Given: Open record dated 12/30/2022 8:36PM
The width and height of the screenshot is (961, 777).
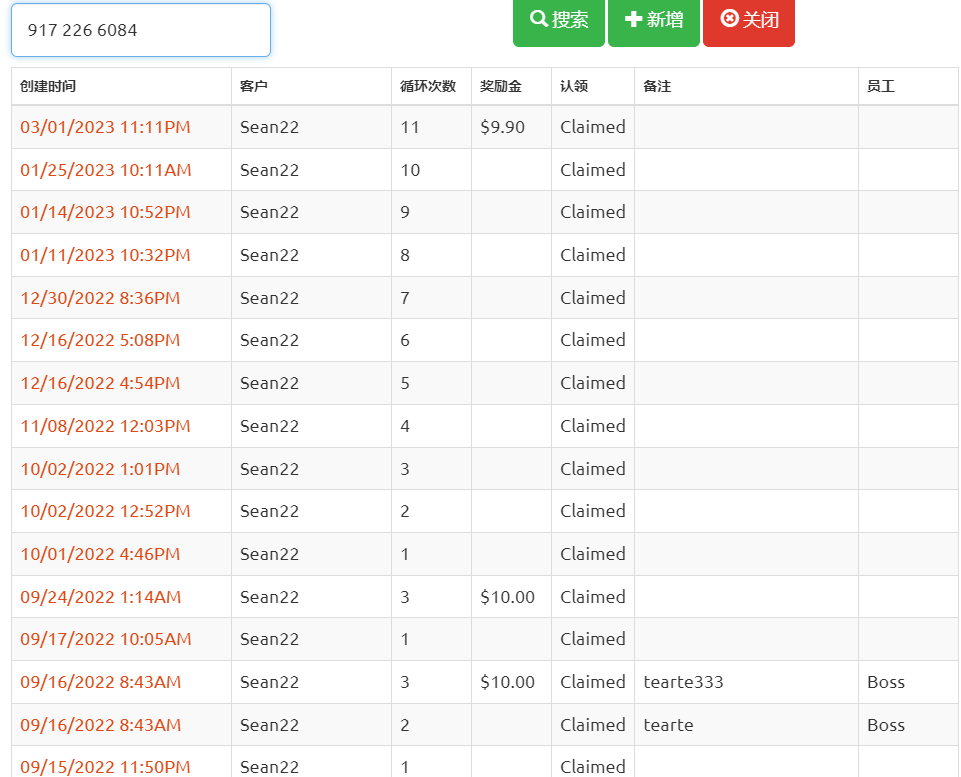Looking at the screenshot, I should pyautogui.click(x=101, y=298).
